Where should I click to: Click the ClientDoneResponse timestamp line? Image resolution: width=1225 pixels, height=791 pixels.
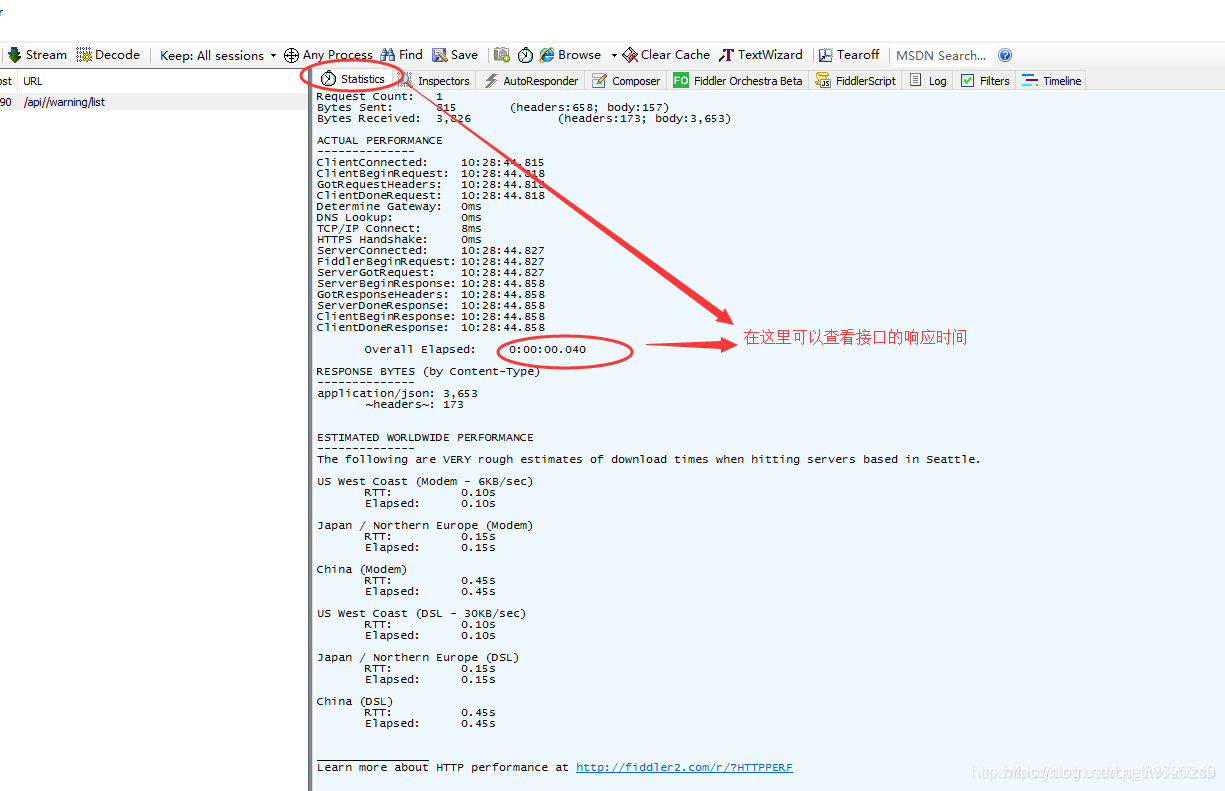tap(431, 328)
